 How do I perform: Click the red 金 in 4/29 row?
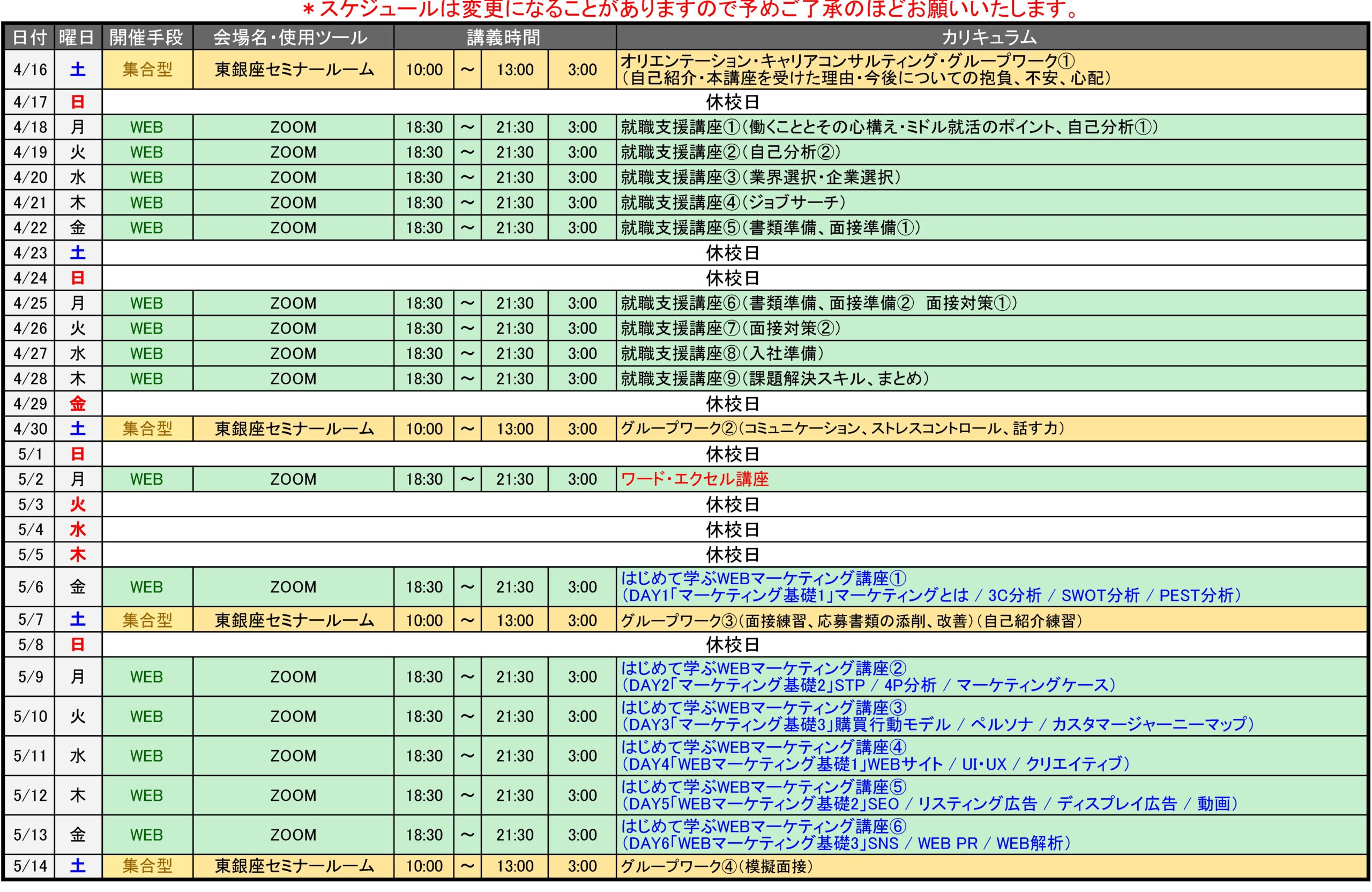click(78, 404)
